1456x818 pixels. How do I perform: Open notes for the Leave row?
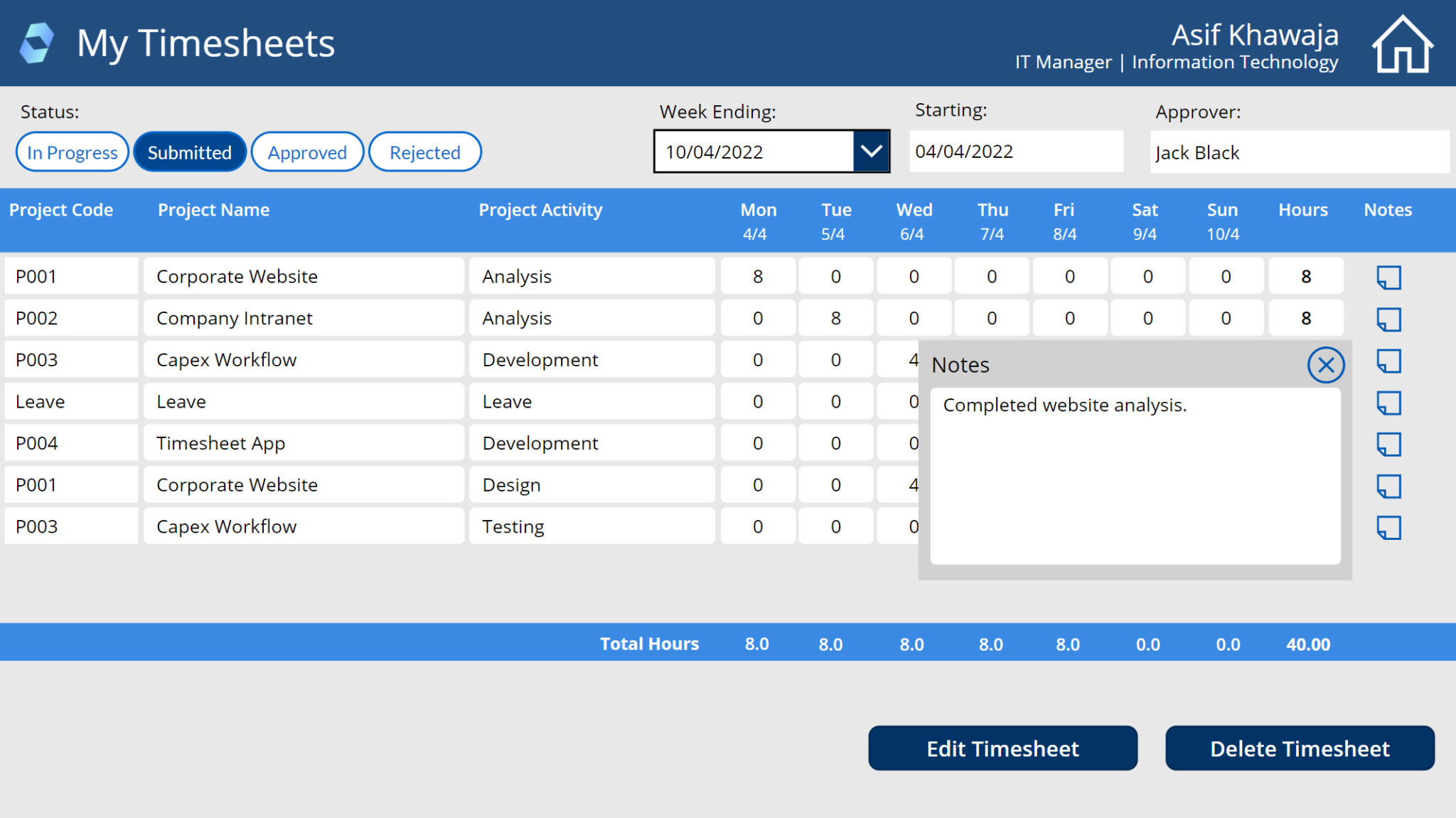[1387, 401]
